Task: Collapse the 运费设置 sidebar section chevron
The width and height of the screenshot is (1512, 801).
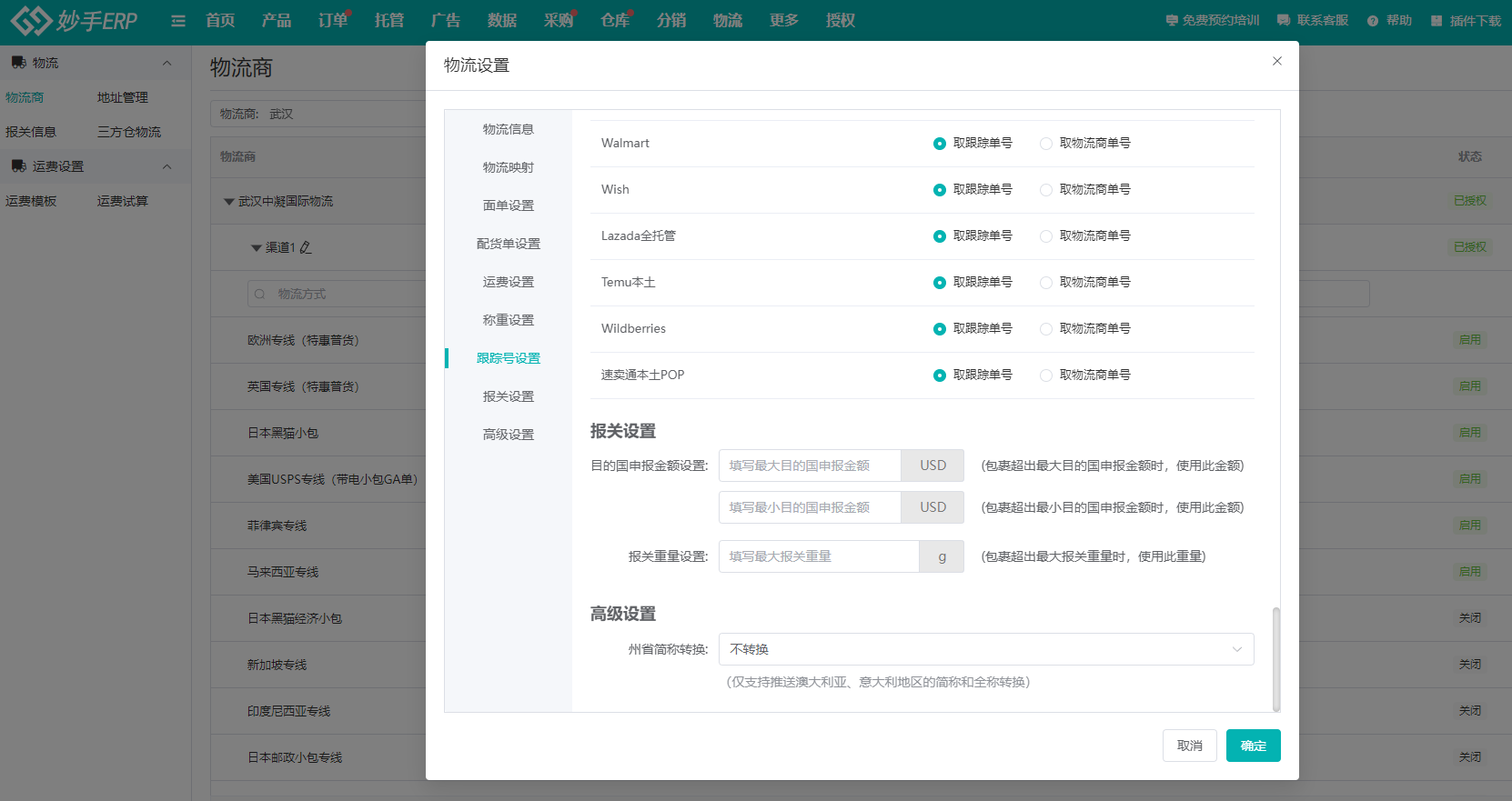Action: point(166,166)
